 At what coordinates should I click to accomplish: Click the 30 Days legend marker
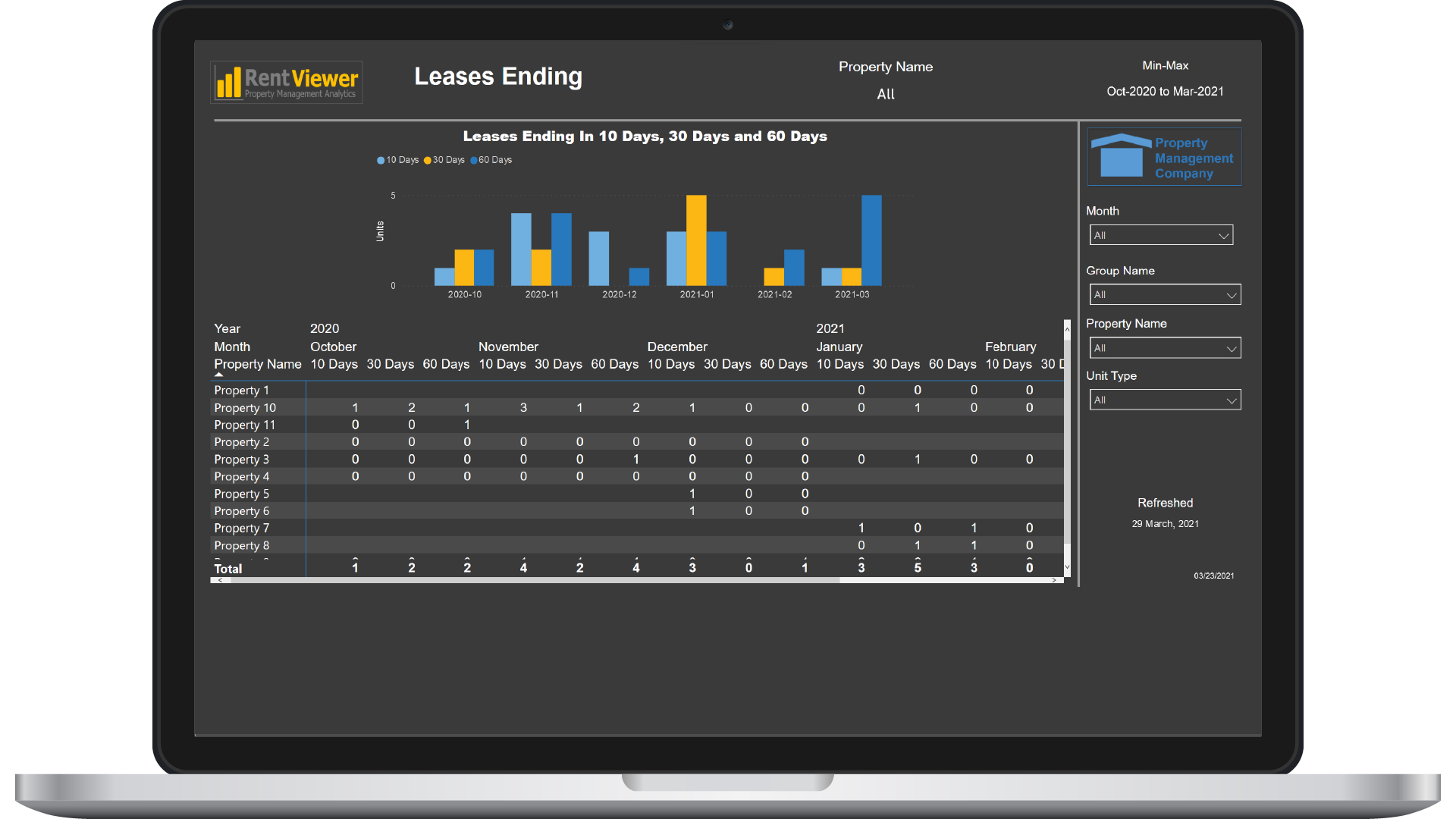(428, 160)
